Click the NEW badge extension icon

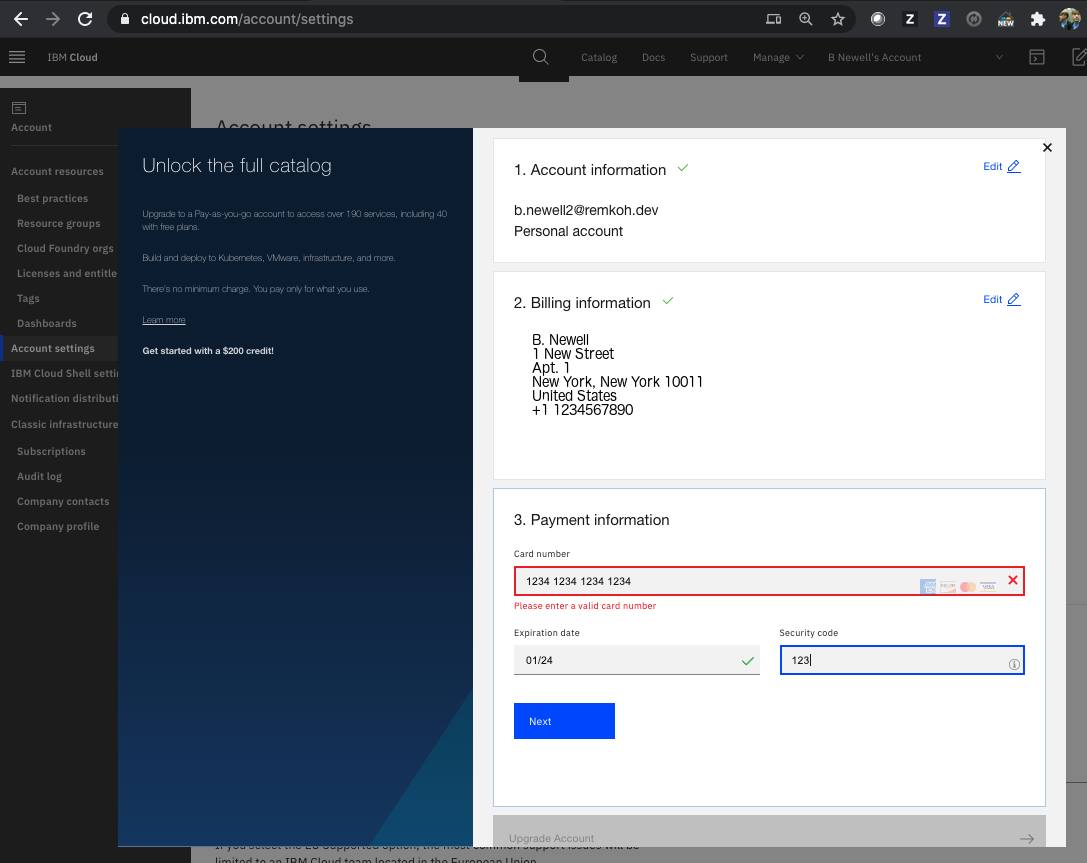coord(1006,19)
